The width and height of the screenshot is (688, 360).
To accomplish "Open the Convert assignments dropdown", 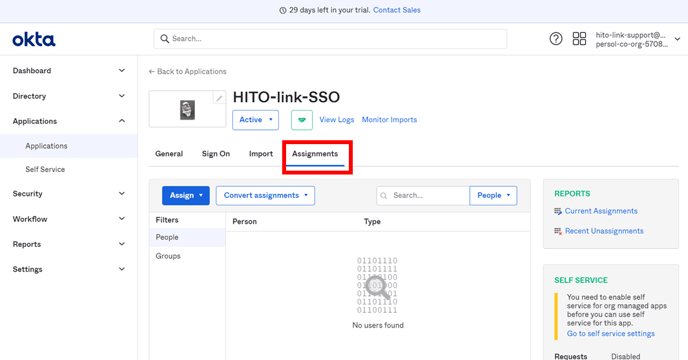I will [x=265, y=195].
